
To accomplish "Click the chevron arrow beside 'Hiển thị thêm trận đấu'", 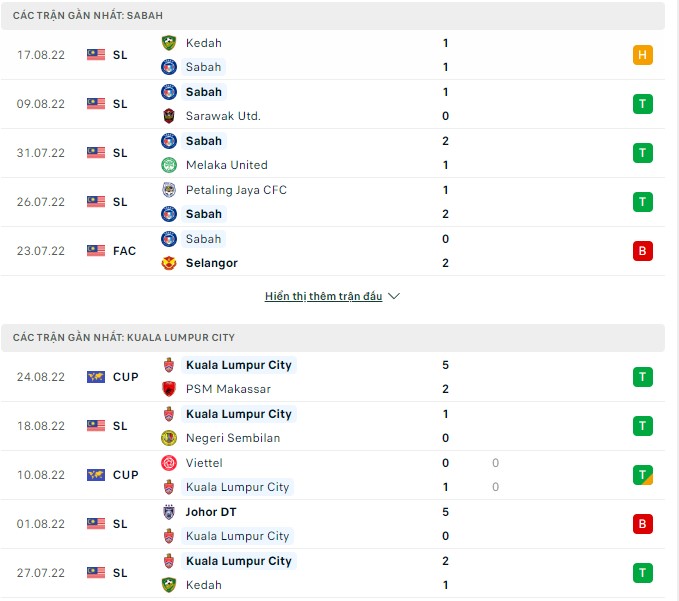I will tap(394, 297).
